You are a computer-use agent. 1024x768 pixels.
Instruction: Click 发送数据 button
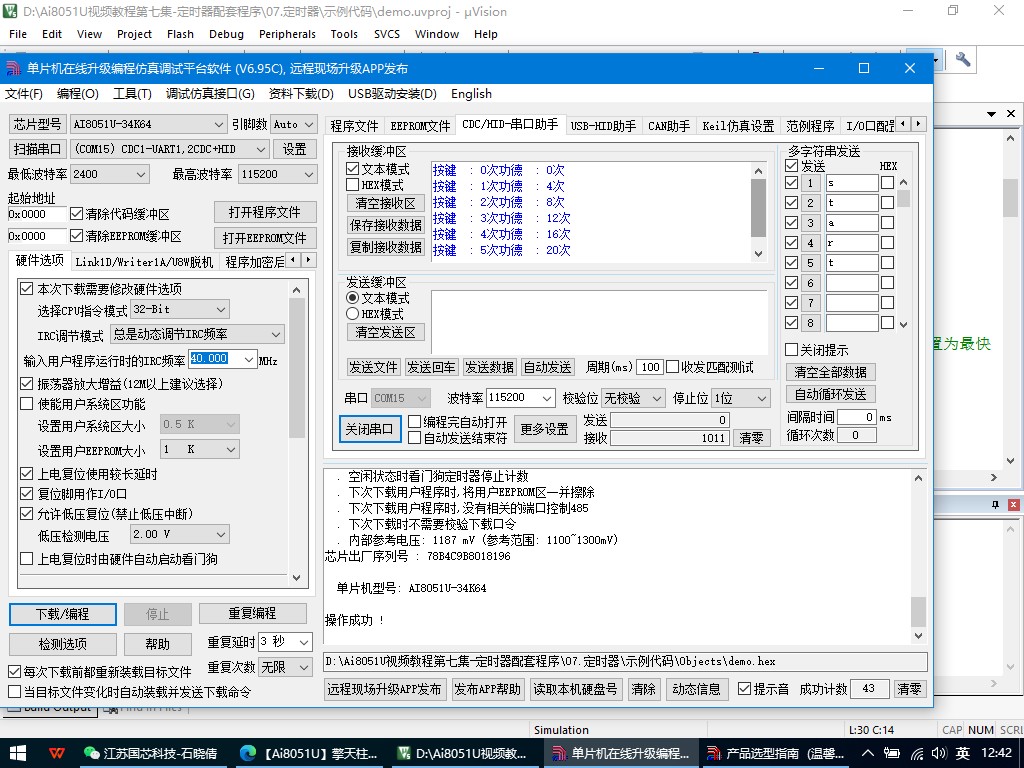[489, 367]
